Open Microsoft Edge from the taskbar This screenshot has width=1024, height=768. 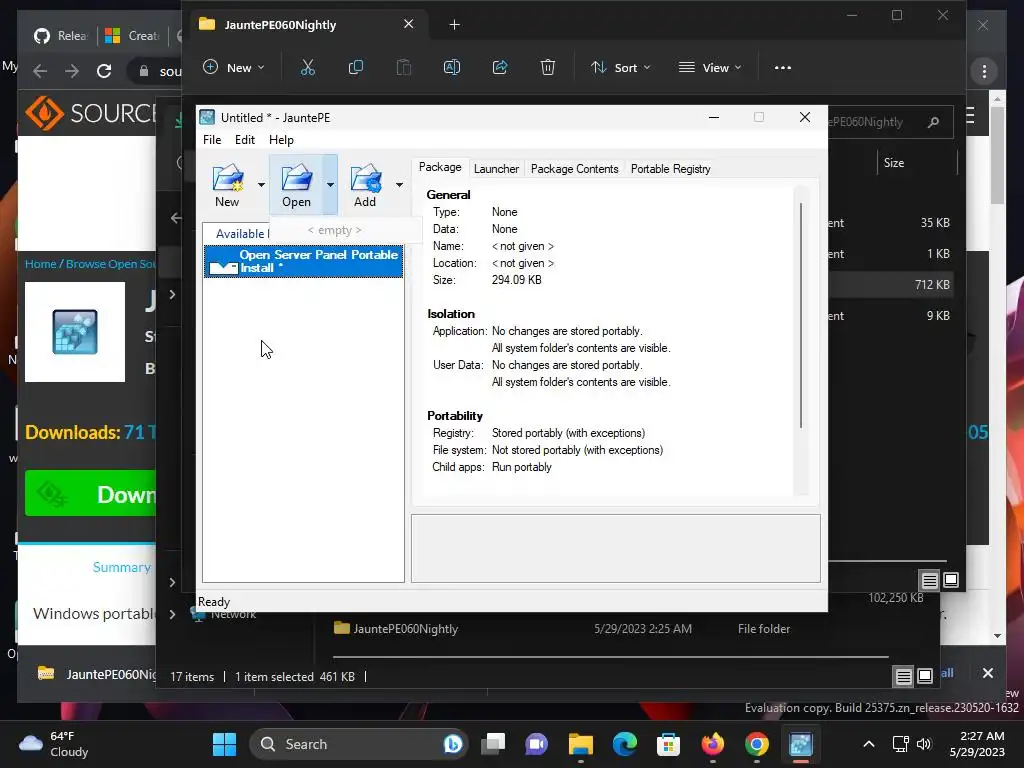pyautogui.click(x=624, y=744)
